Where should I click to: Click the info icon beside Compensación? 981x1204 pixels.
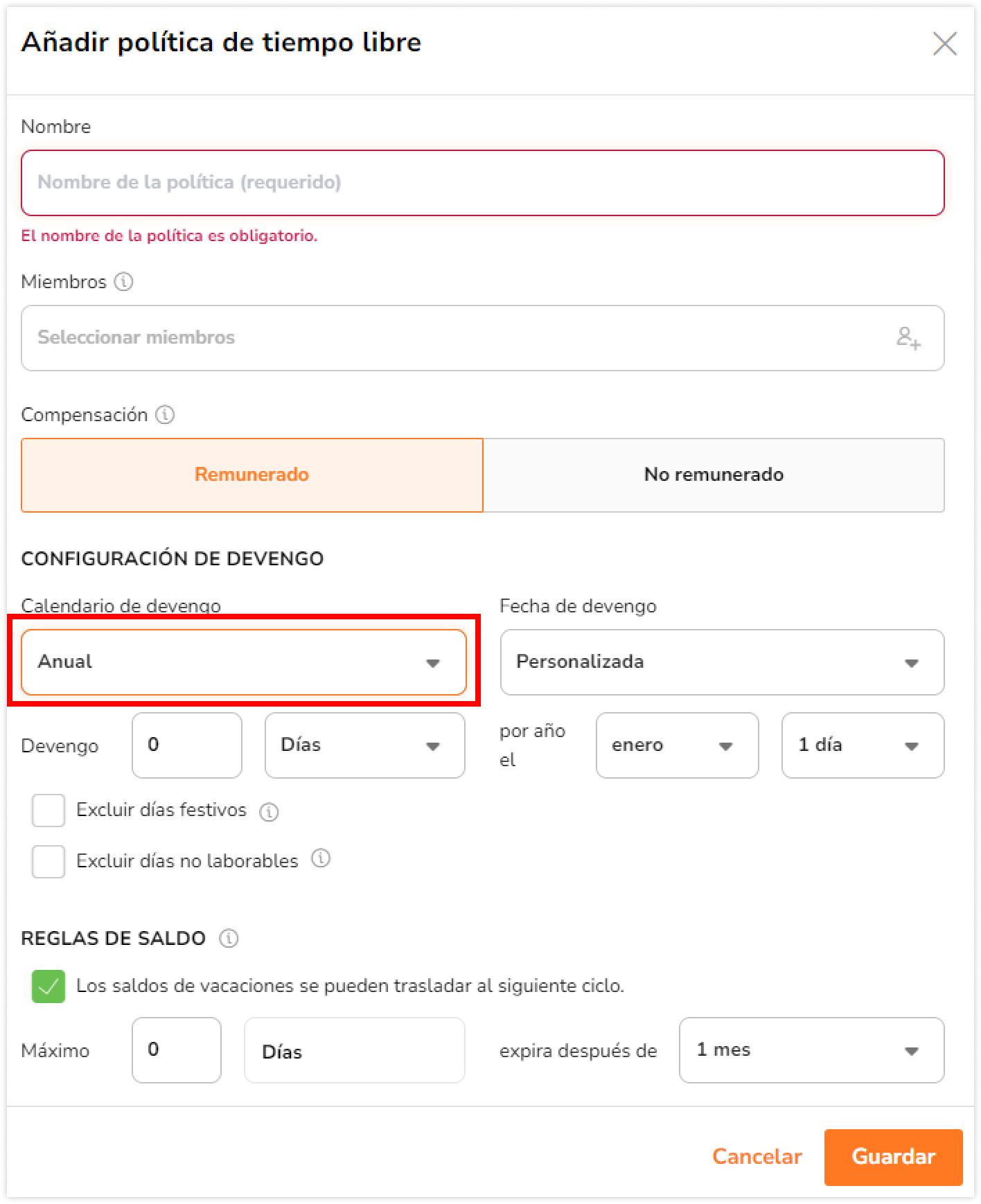(x=165, y=415)
